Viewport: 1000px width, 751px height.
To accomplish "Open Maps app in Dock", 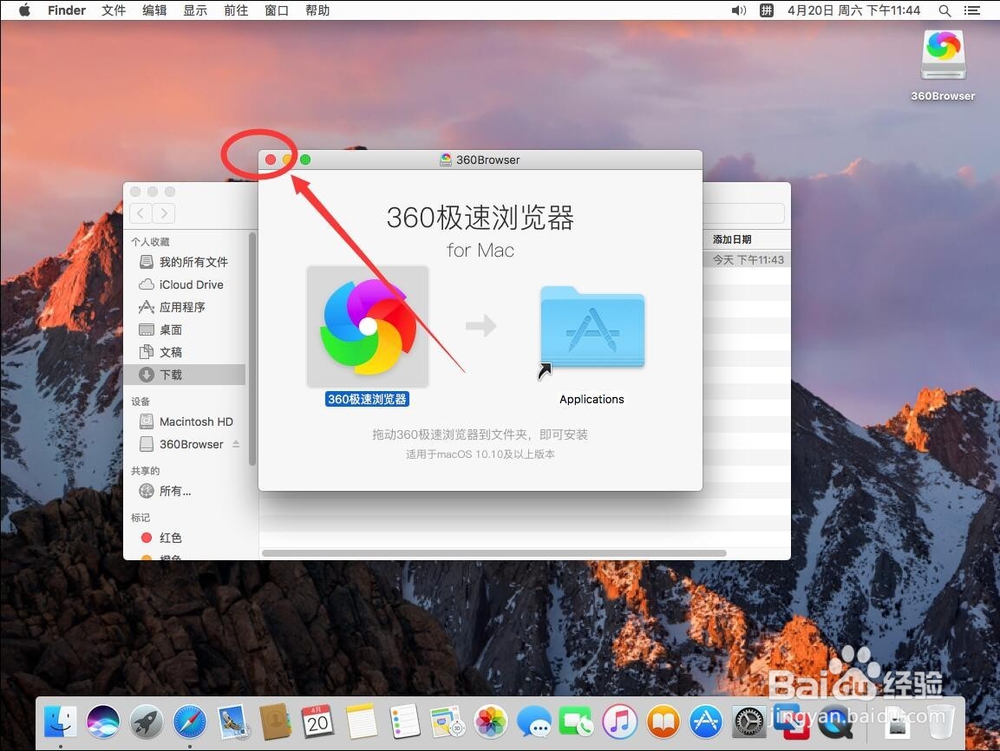I will point(447,722).
